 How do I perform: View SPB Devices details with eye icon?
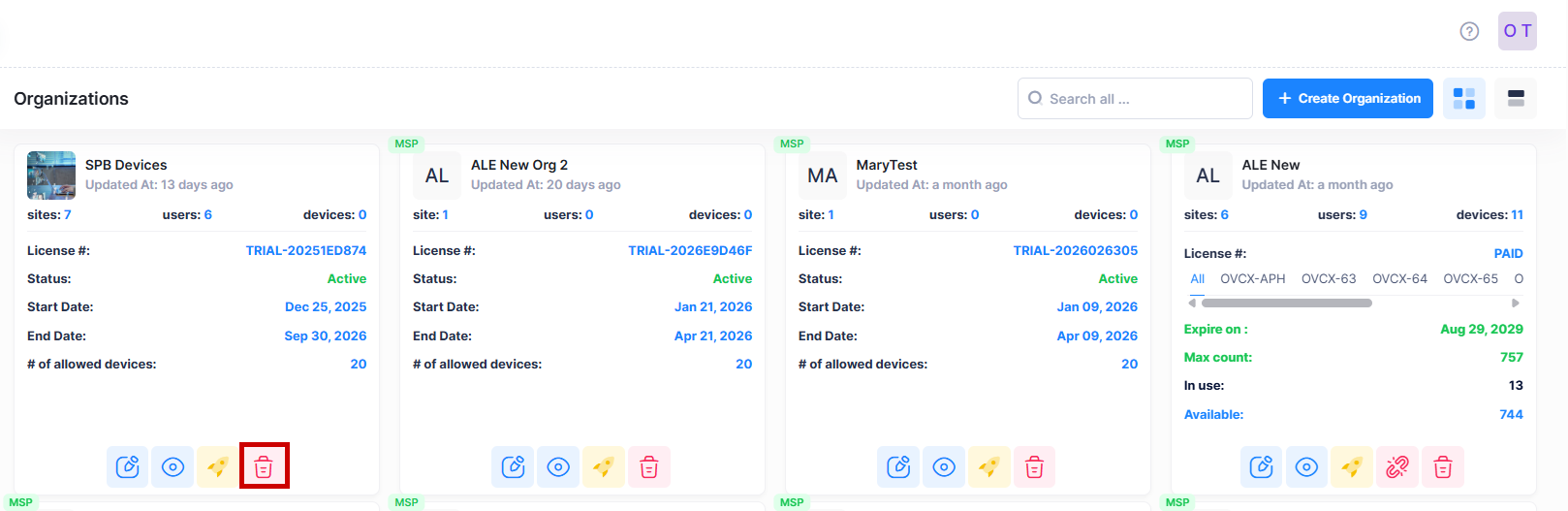(x=172, y=466)
